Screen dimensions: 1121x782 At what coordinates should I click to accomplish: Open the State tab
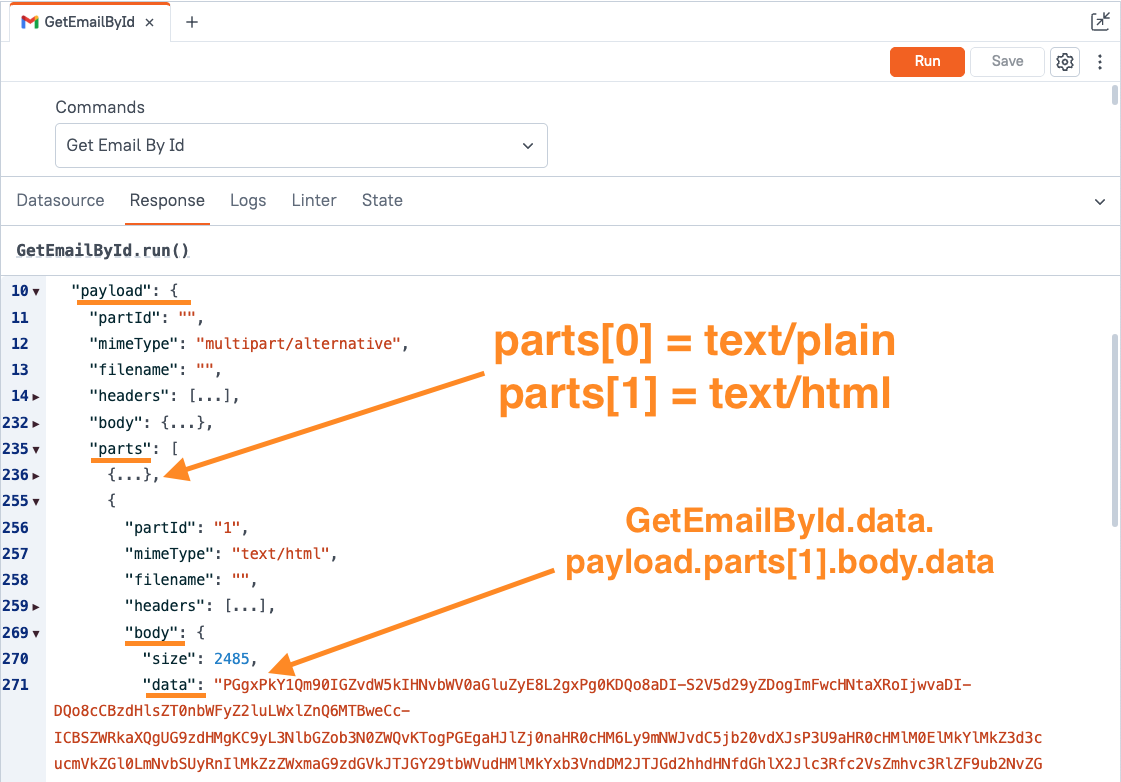[382, 200]
